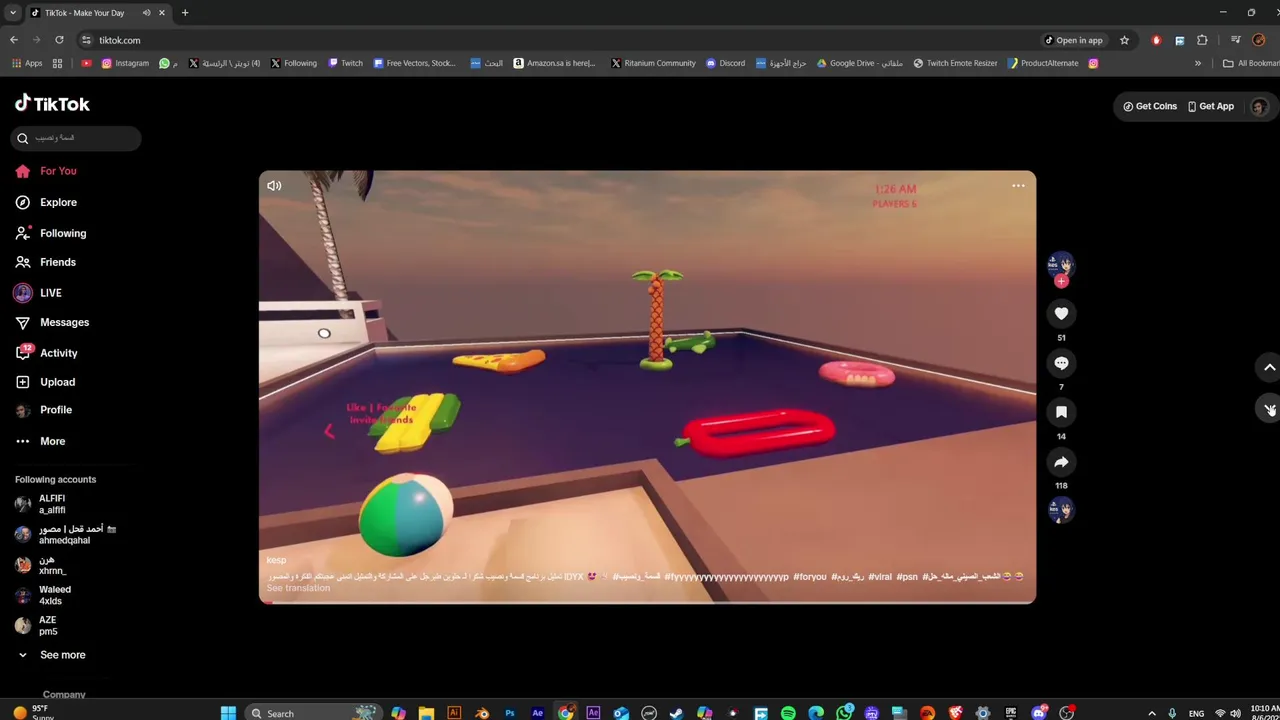Open the Windows Start button
The width and height of the screenshot is (1280, 720).
click(228, 713)
